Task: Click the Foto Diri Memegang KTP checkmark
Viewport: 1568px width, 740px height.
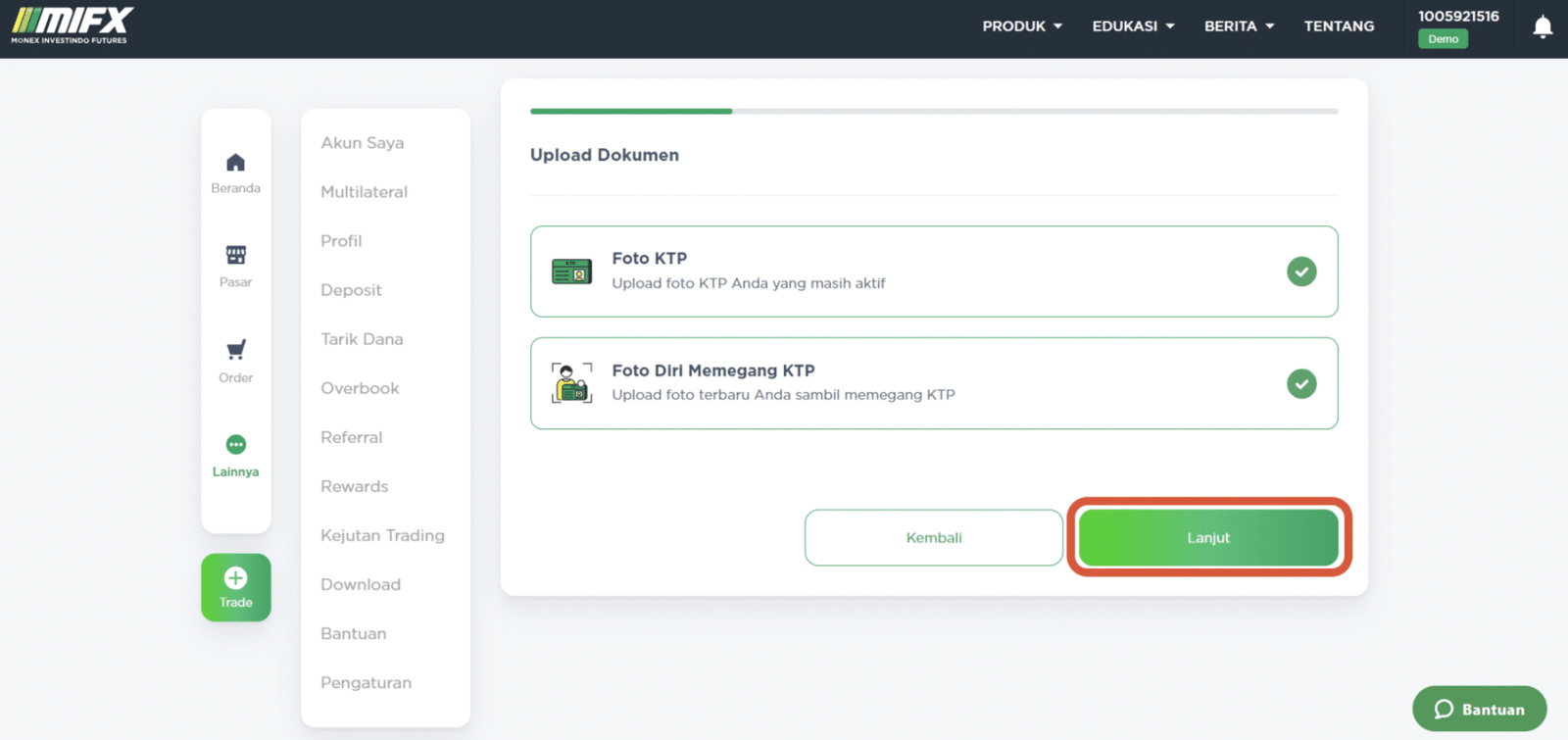Action: click(1301, 384)
